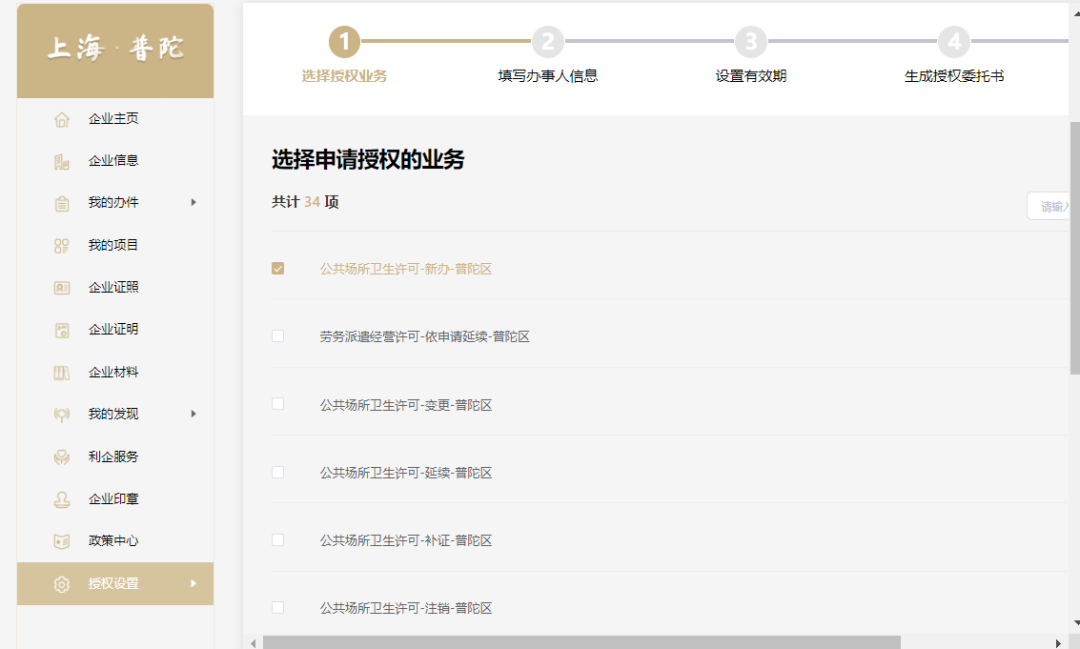Open 企业印章 via its seal icon
1080x649 pixels.
(61, 499)
